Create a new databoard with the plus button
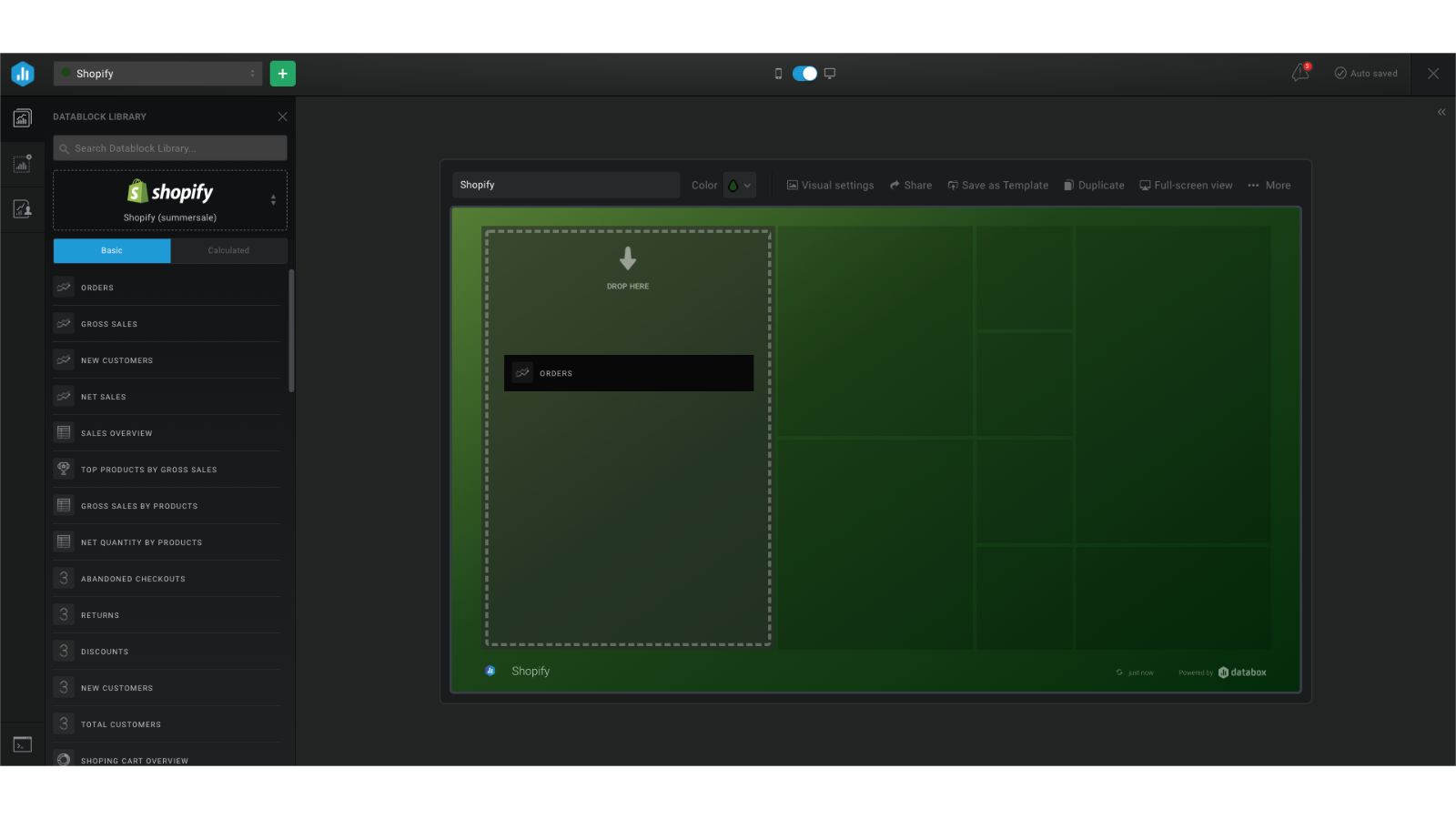1456x819 pixels. pos(282,73)
